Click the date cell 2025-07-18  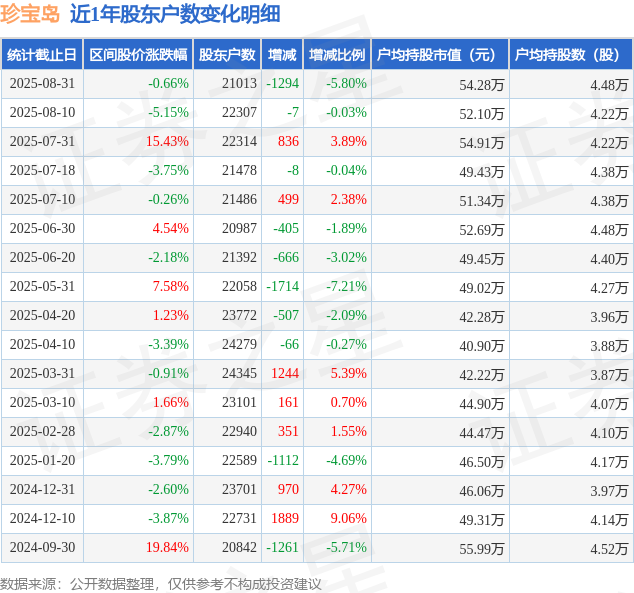(x=42, y=171)
